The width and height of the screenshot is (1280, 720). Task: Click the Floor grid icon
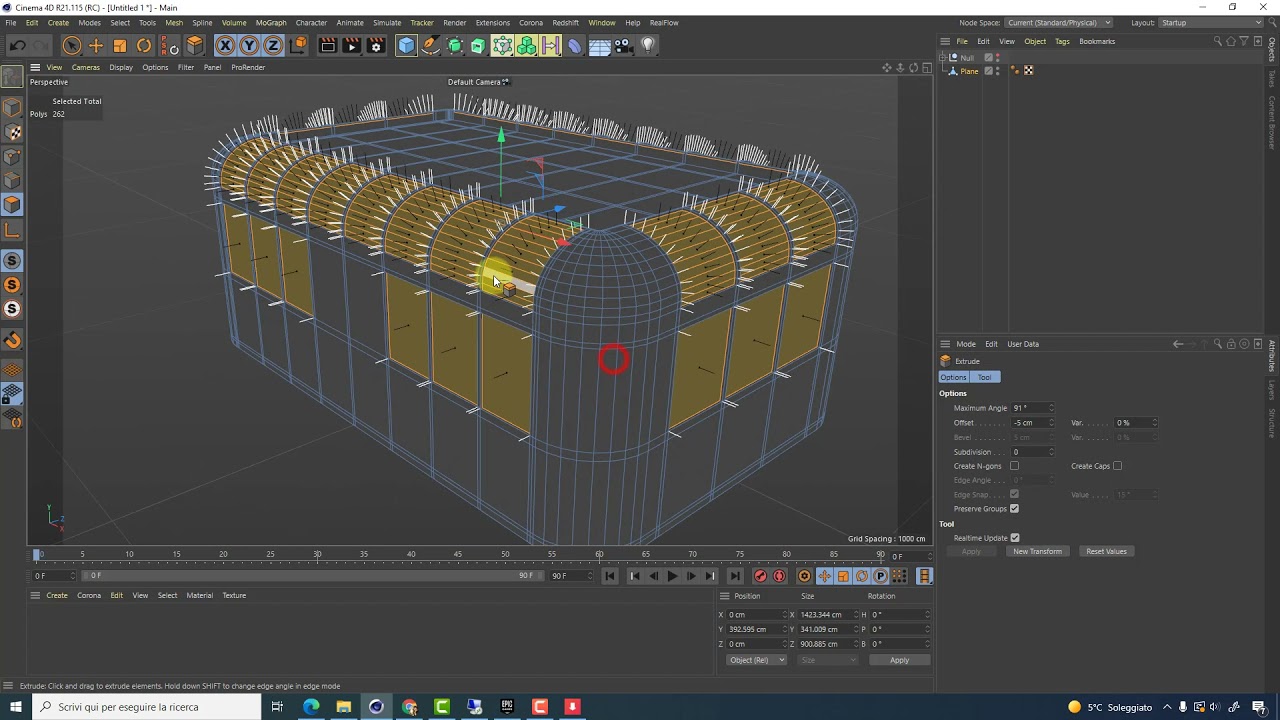(x=599, y=45)
